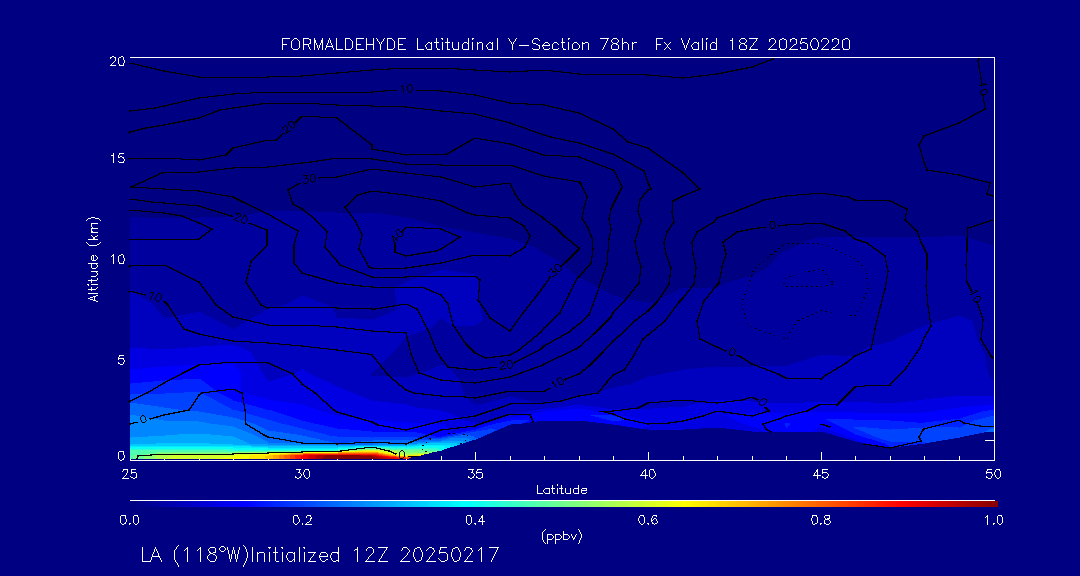The width and height of the screenshot is (1080, 576).
Task: Click altitude tick label 0 on y-axis
Action: 121,456
